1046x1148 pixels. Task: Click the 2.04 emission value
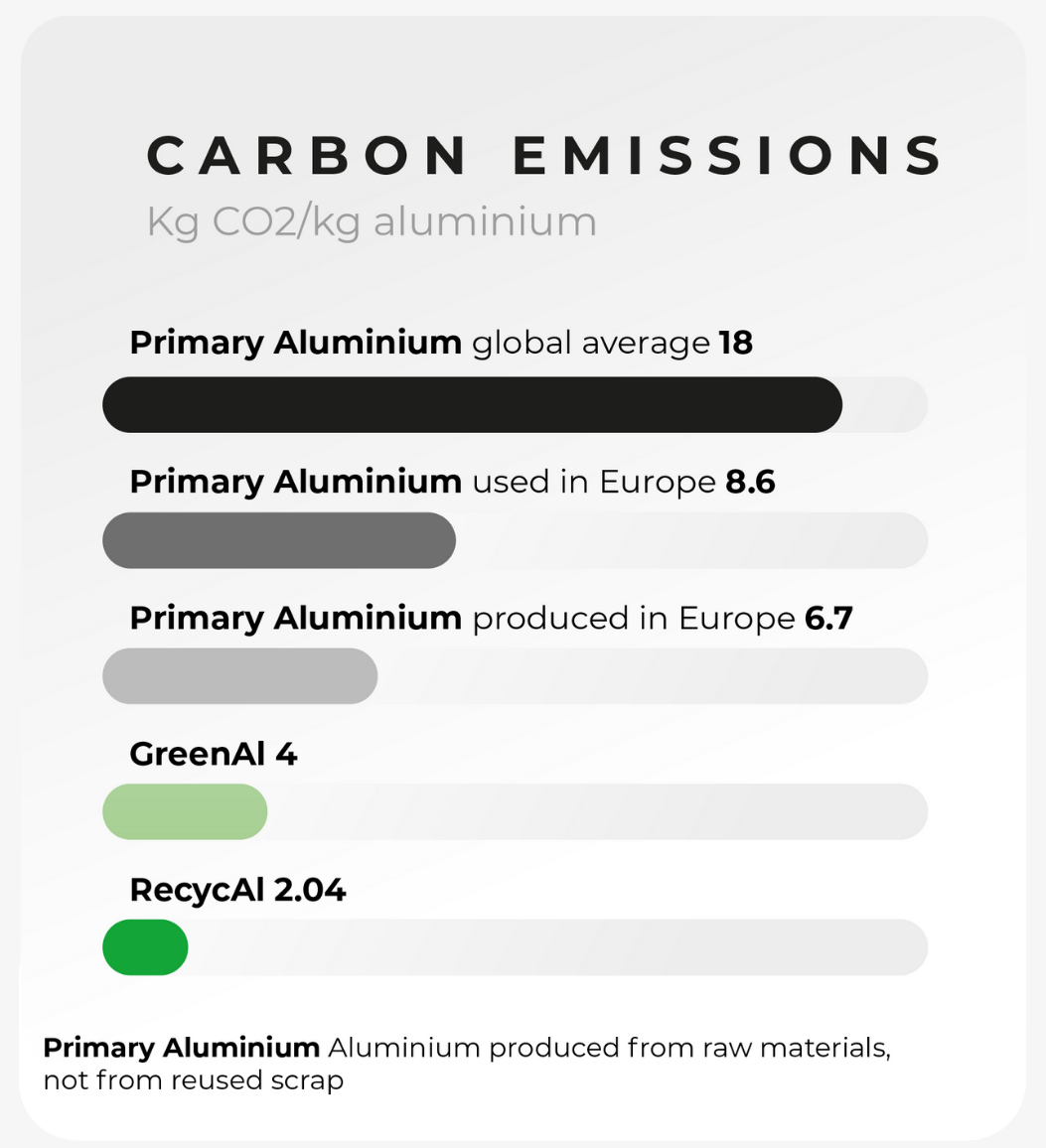(310, 891)
